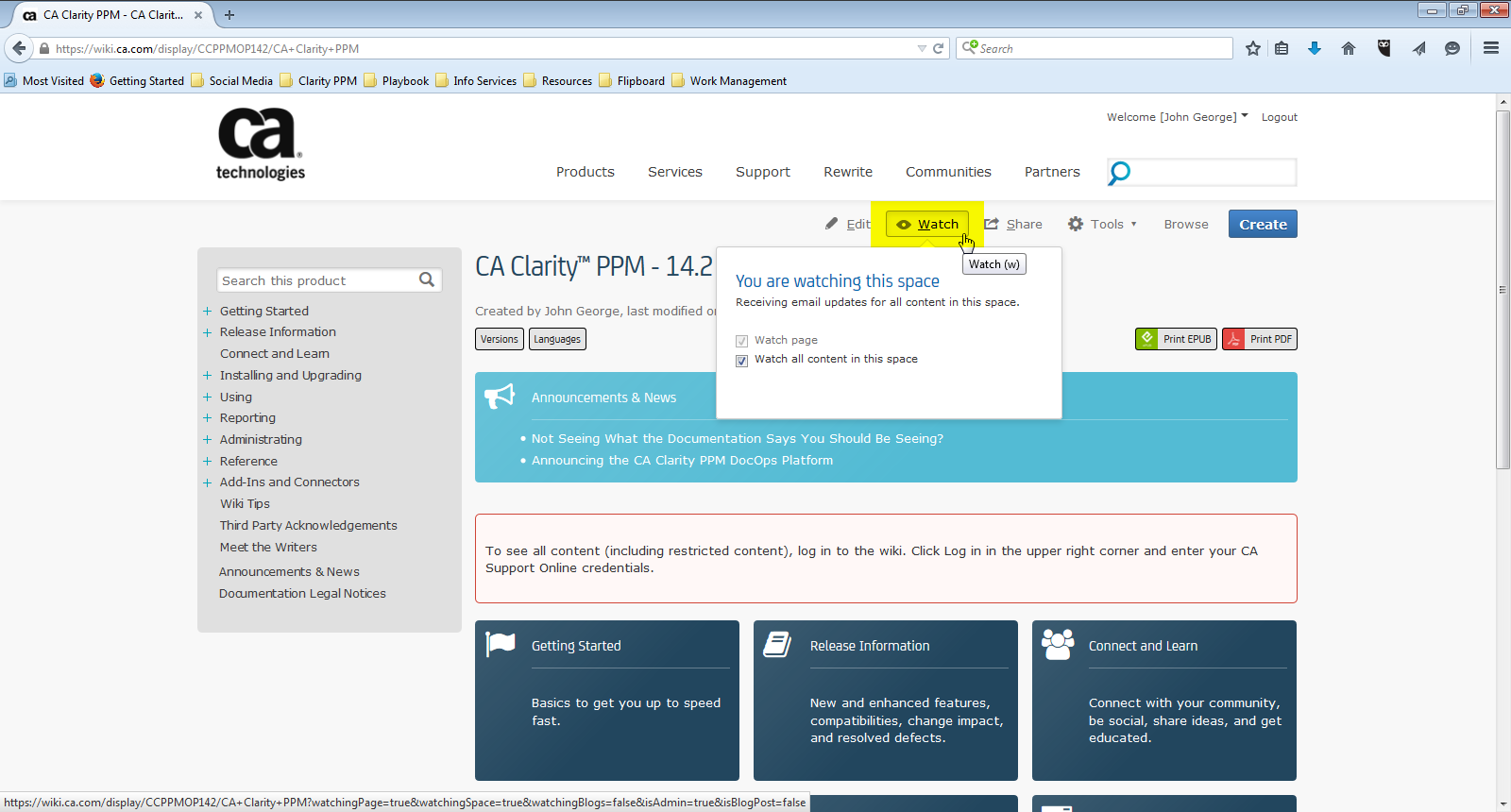Open the Rewrite menu item
Viewport: 1511px width, 812px height.
pyautogui.click(x=848, y=172)
